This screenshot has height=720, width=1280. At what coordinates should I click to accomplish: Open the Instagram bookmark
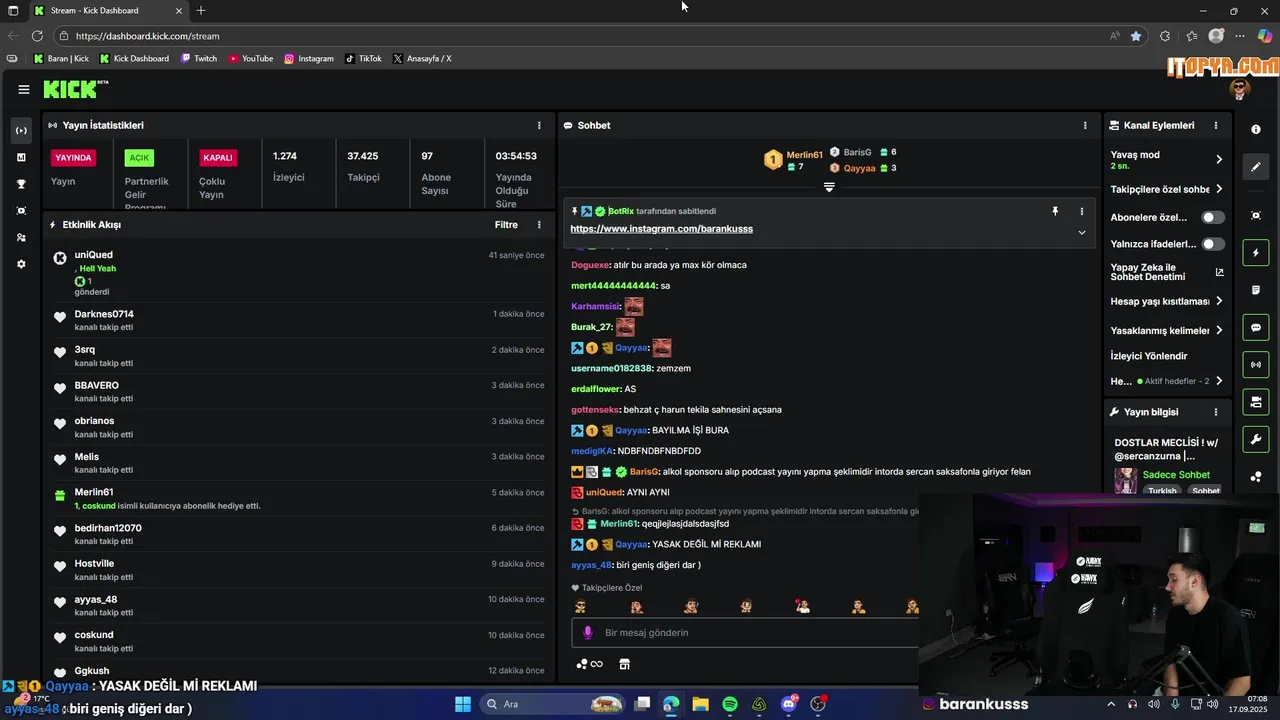point(309,59)
